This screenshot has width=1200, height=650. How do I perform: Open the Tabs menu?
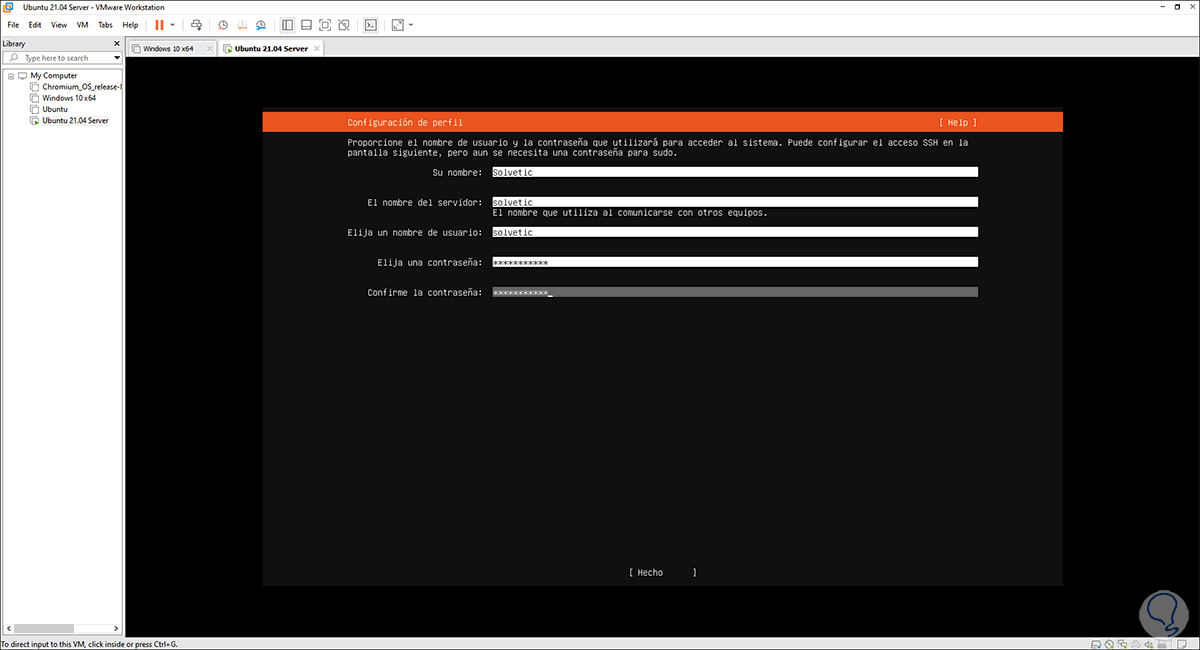point(105,24)
